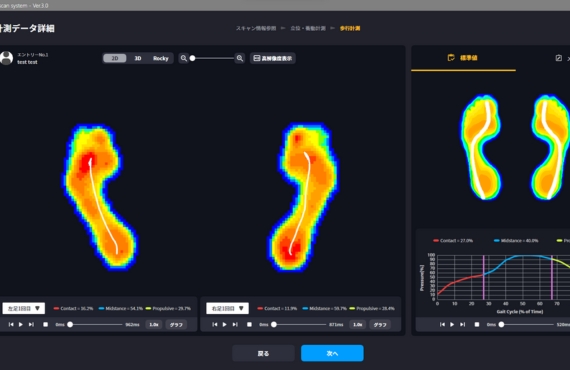Select the Rocky view mode
This screenshot has width=570, height=370.
pos(160,58)
